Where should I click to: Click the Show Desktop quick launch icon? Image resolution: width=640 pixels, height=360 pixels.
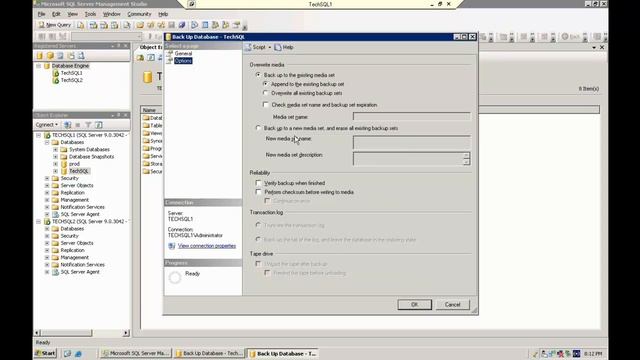(x=67, y=353)
